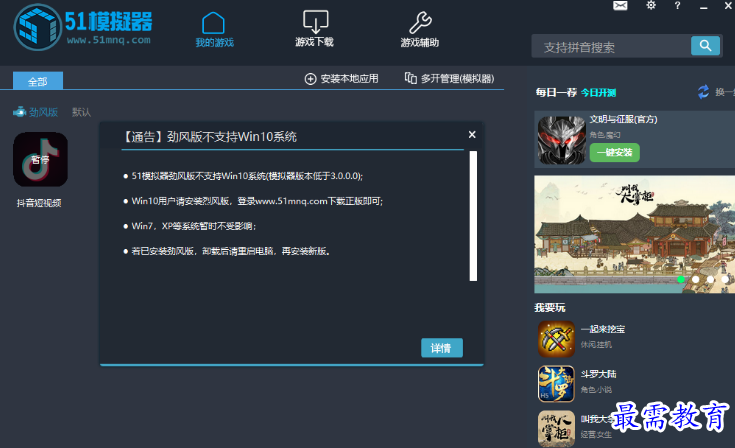Select the second carousel dot
Image resolution: width=735 pixels, height=448 pixels.
(x=696, y=279)
